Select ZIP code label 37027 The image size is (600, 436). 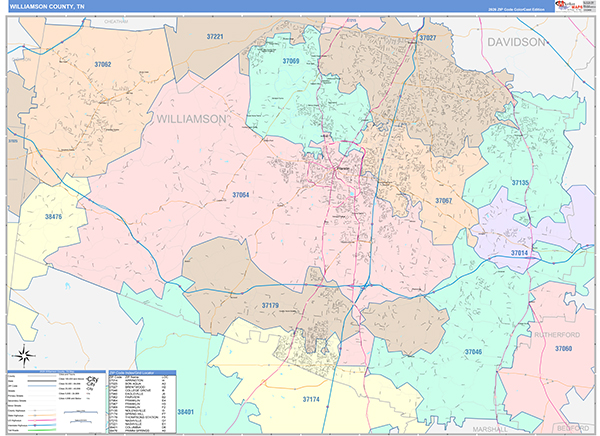pyautogui.click(x=427, y=38)
